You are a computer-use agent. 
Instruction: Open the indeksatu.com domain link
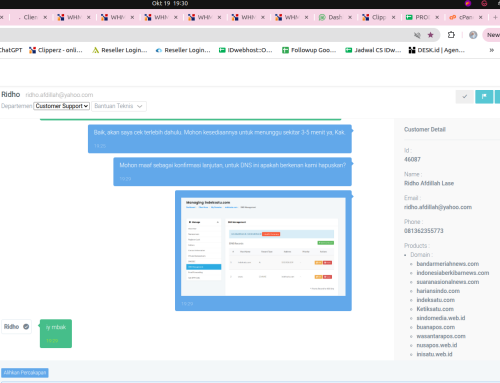coord(435,300)
